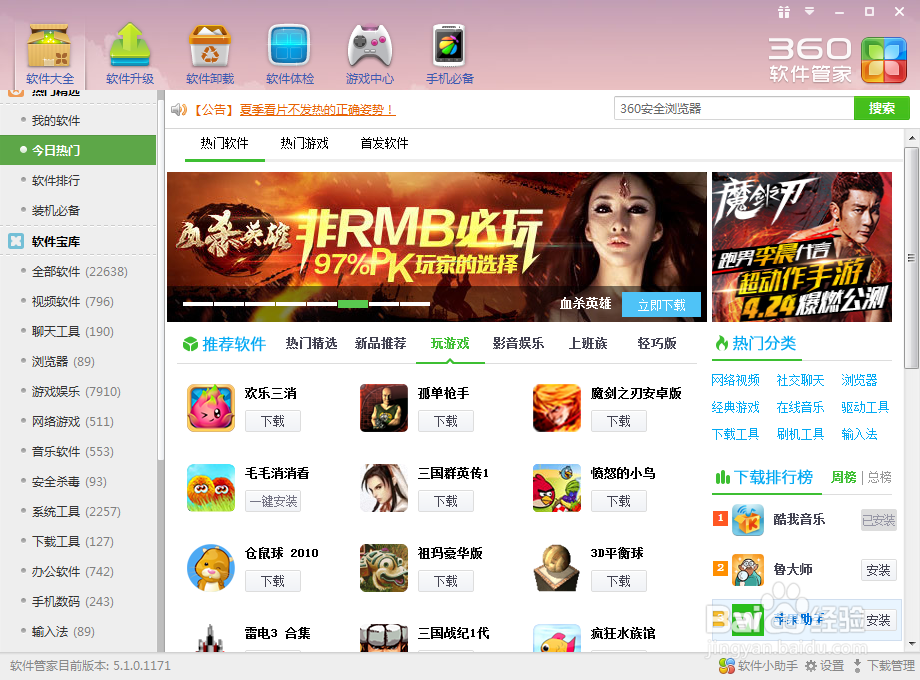Screen dimensions: 920x680
Task: Switch to the 首发软件 tab
Action: (384, 143)
